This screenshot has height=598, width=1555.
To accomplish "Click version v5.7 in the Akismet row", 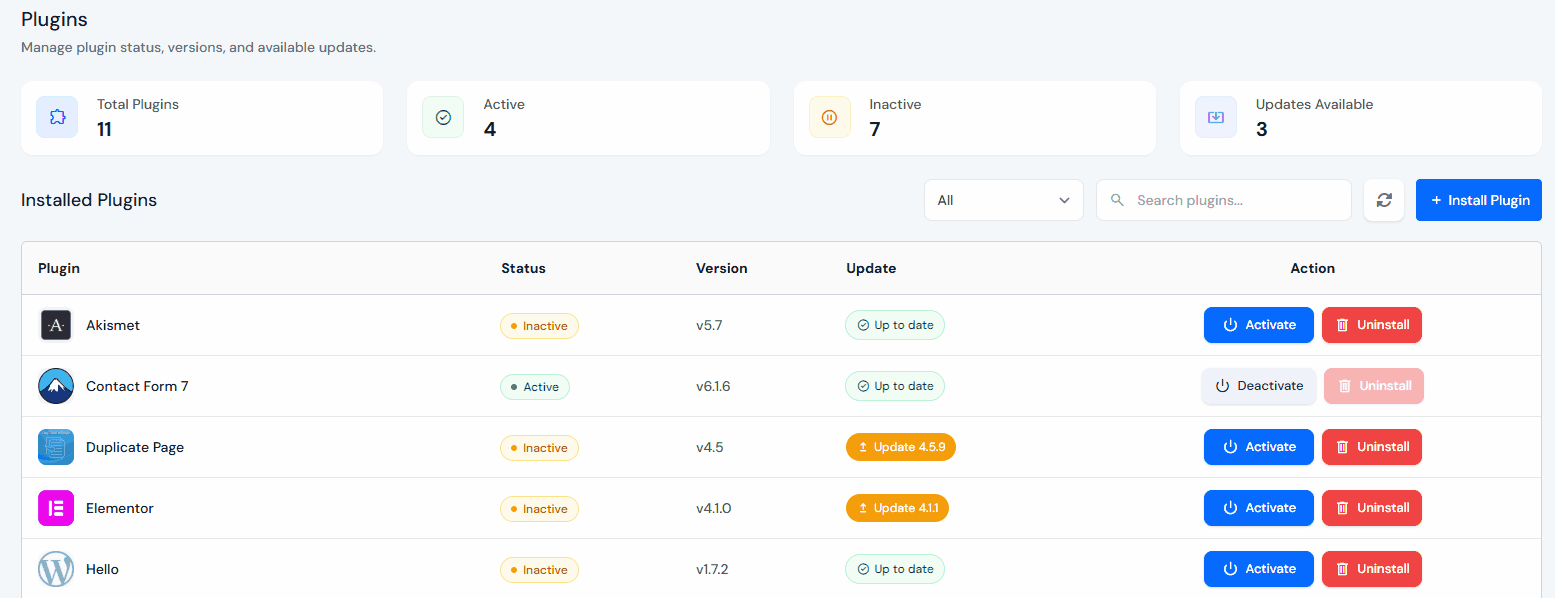I will click(x=710, y=325).
